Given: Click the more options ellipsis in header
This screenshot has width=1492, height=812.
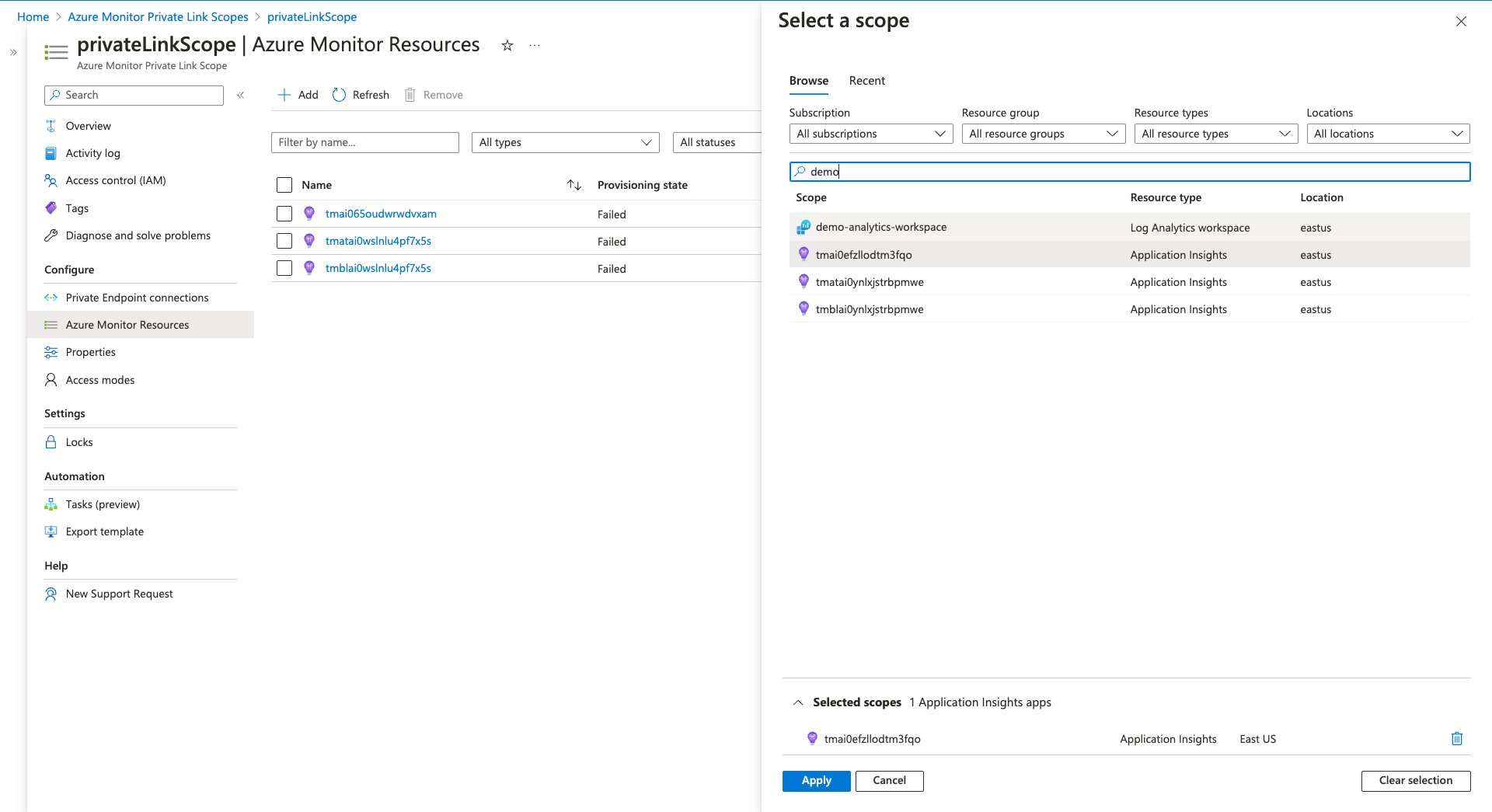Looking at the screenshot, I should coord(535,46).
